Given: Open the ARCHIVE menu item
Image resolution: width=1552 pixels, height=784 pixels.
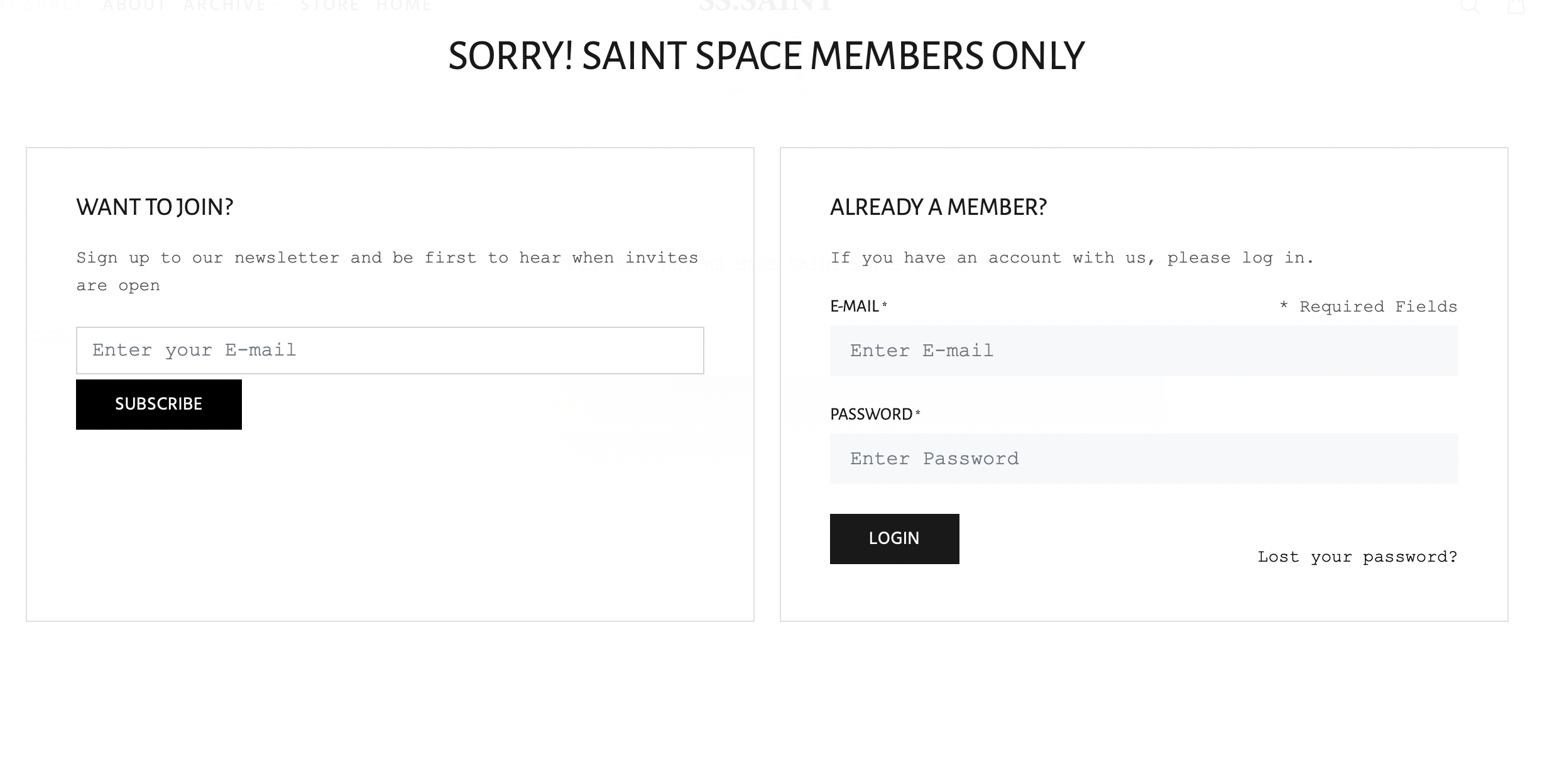Looking at the screenshot, I should [x=225, y=6].
